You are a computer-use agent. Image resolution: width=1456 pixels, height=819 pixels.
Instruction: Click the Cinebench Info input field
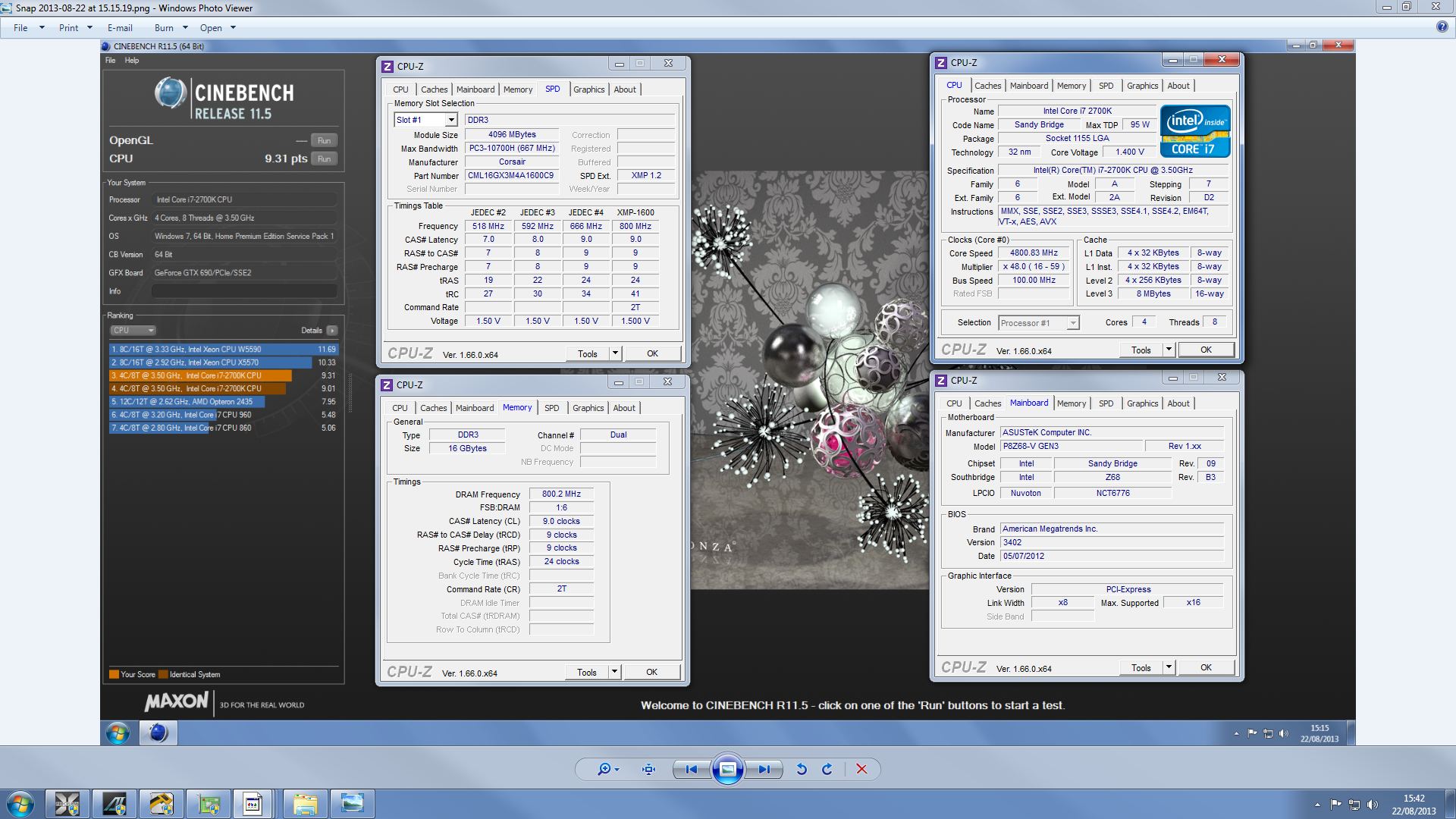click(244, 291)
